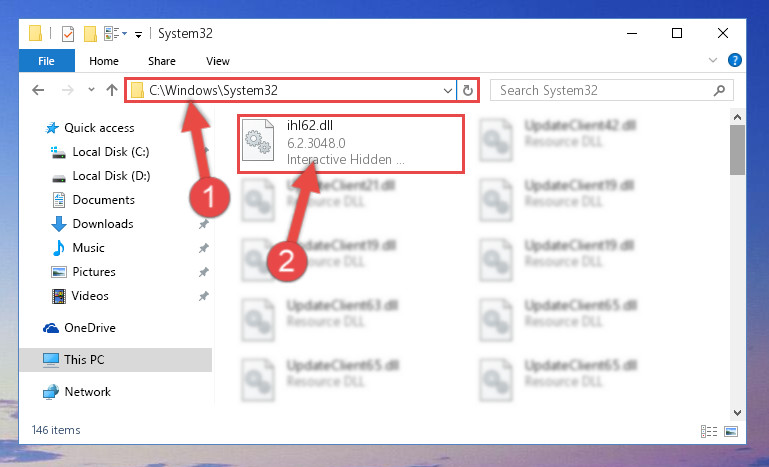Expand address bar history dropdown

click(447, 90)
